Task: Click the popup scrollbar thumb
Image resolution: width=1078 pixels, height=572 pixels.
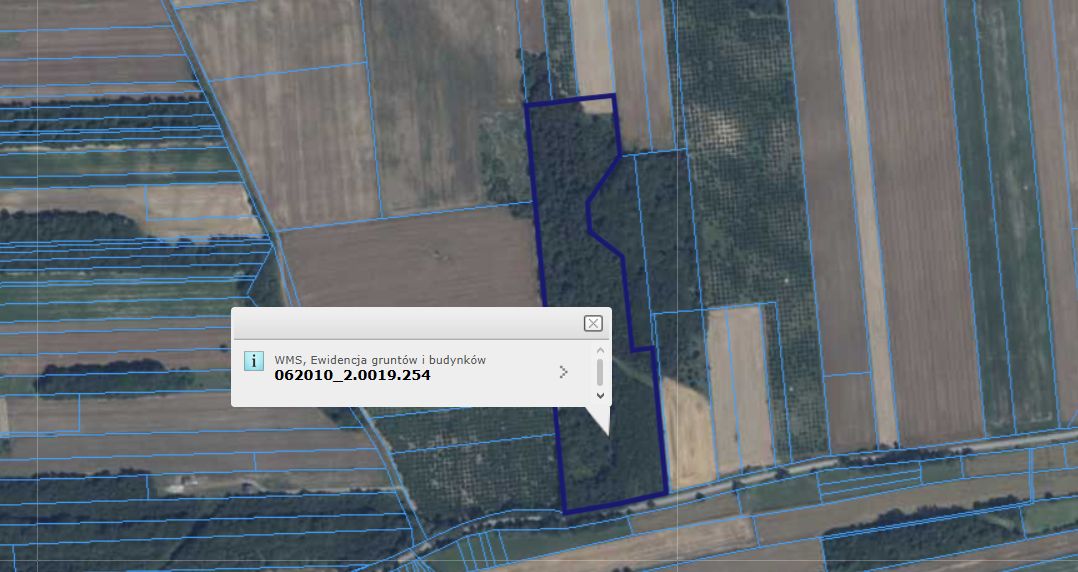Action: [x=600, y=372]
